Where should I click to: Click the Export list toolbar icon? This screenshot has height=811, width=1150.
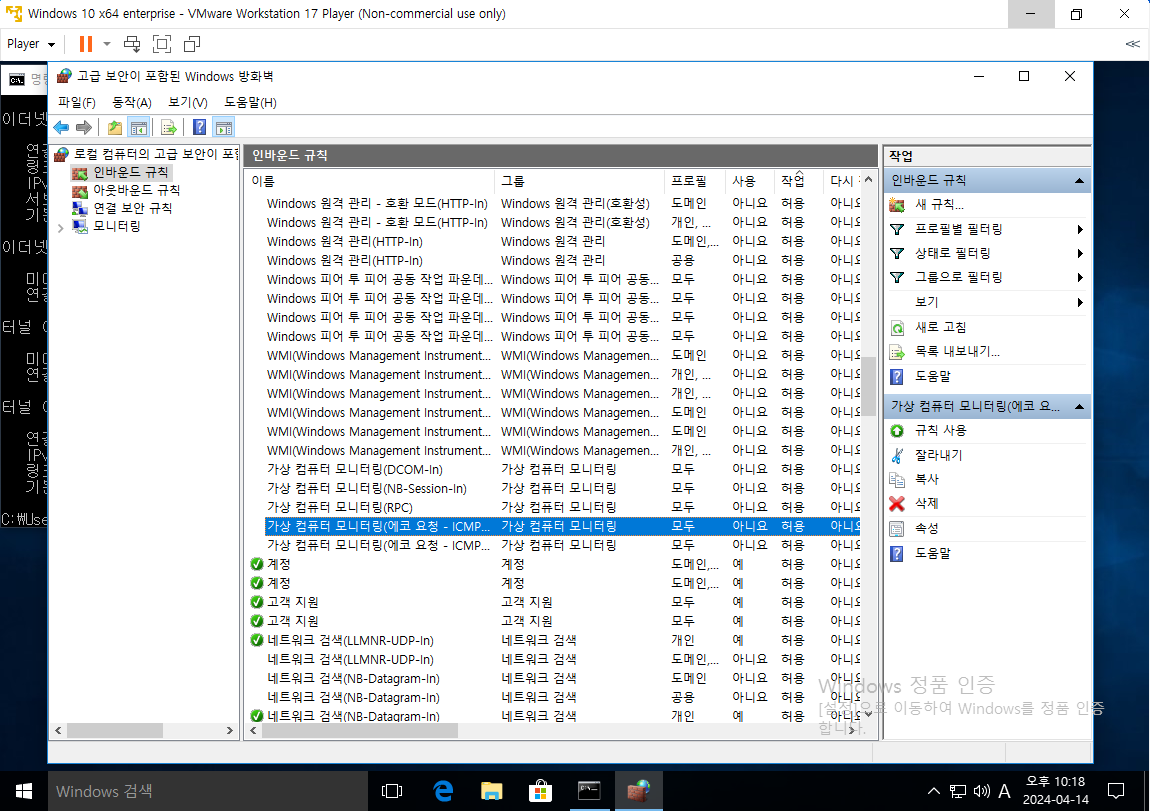click(x=169, y=128)
